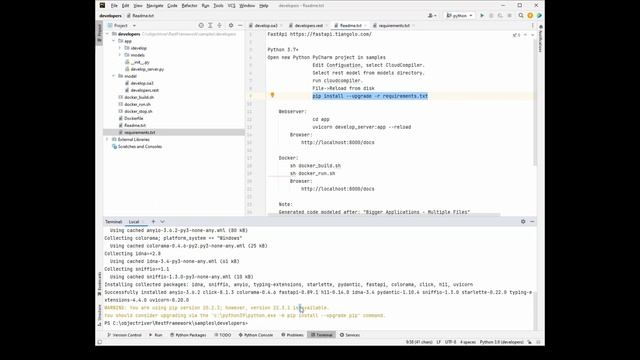The width and height of the screenshot is (640, 360).
Task: Collapse the model folder
Action: tap(114, 76)
